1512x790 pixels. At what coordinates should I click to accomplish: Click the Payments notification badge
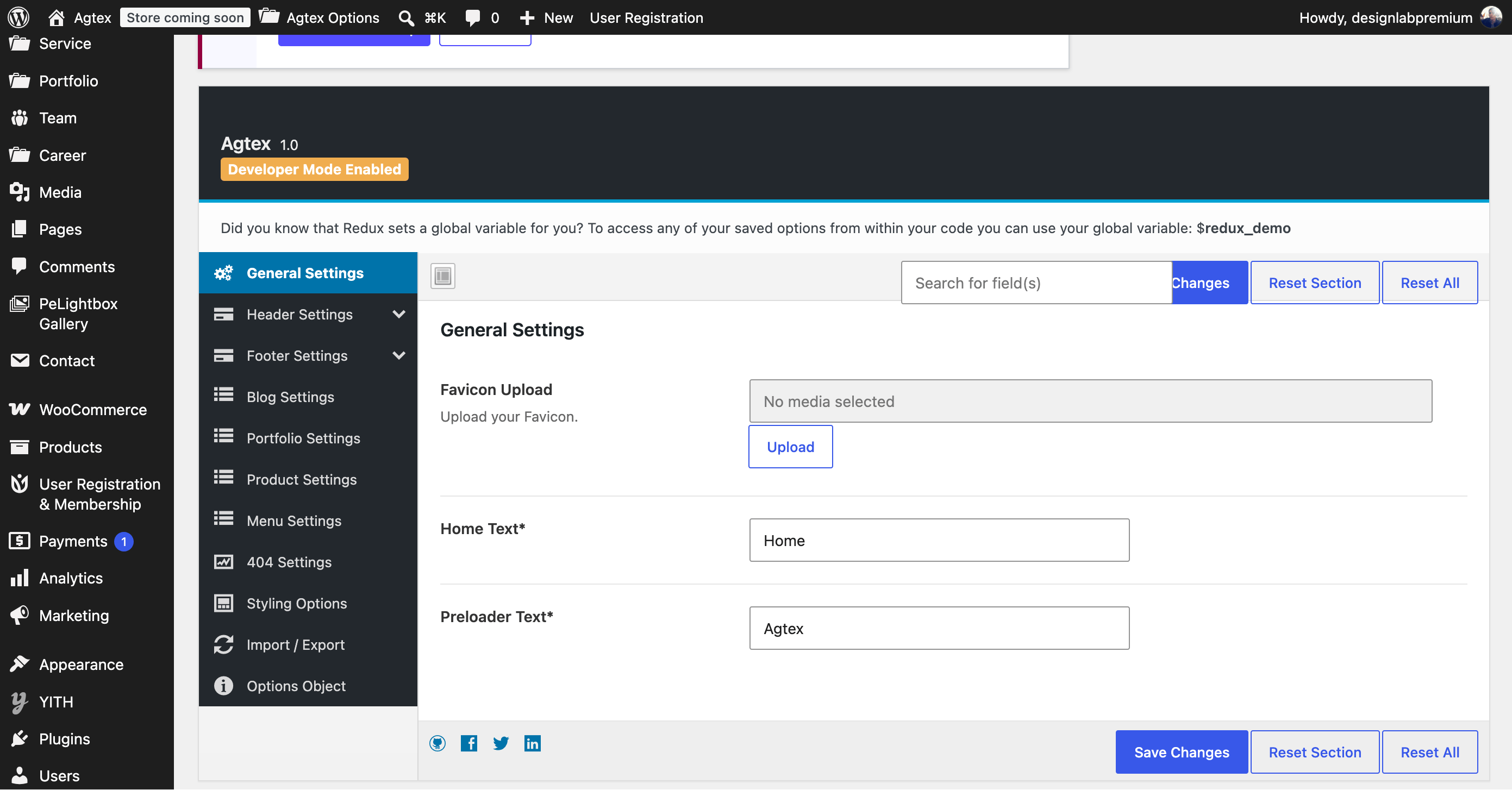pos(124,541)
